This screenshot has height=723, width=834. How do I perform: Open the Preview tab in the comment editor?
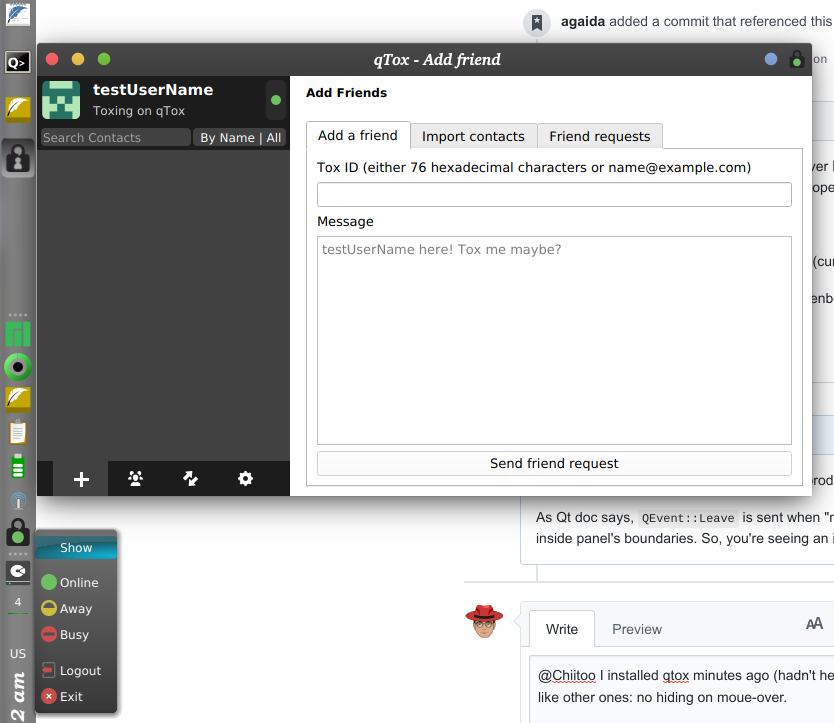pos(637,629)
